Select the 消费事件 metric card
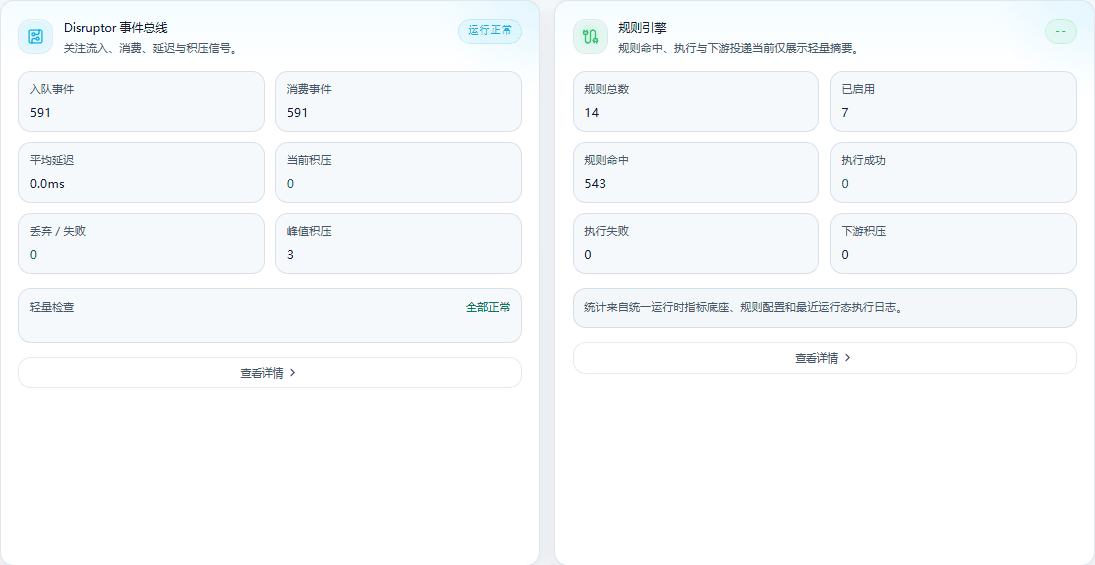 coord(398,101)
